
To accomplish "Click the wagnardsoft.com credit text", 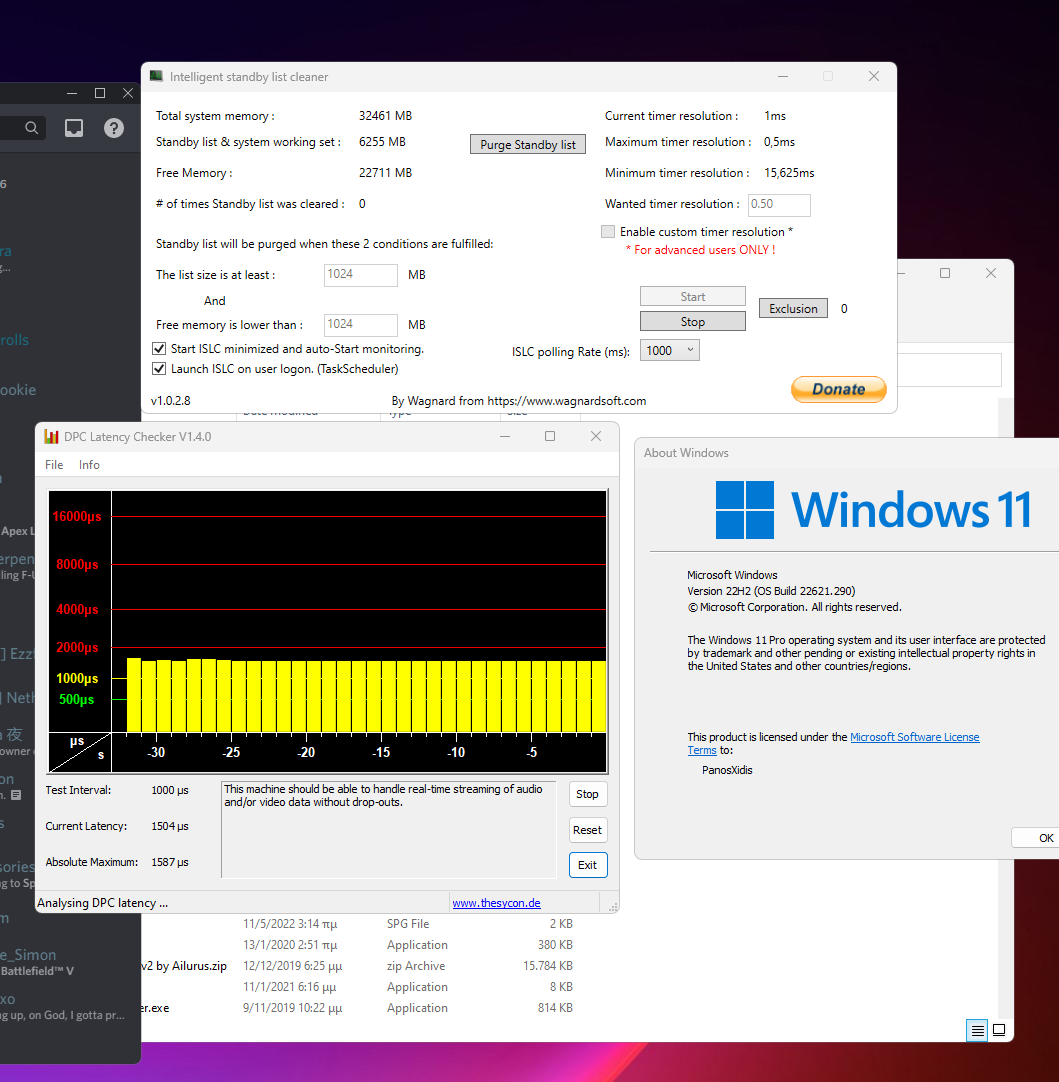I will (x=519, y=401).
